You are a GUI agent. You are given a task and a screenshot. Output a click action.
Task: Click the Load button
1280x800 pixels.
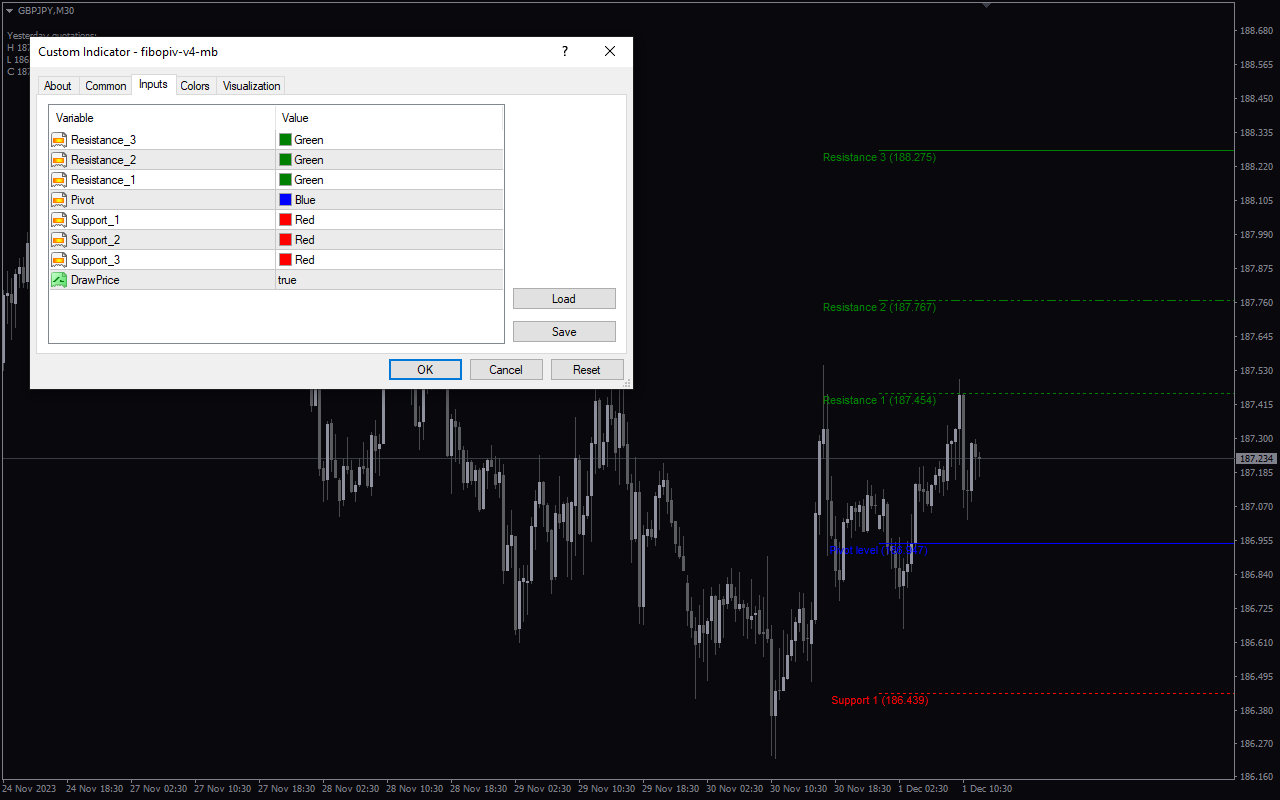tap(564, 299)
